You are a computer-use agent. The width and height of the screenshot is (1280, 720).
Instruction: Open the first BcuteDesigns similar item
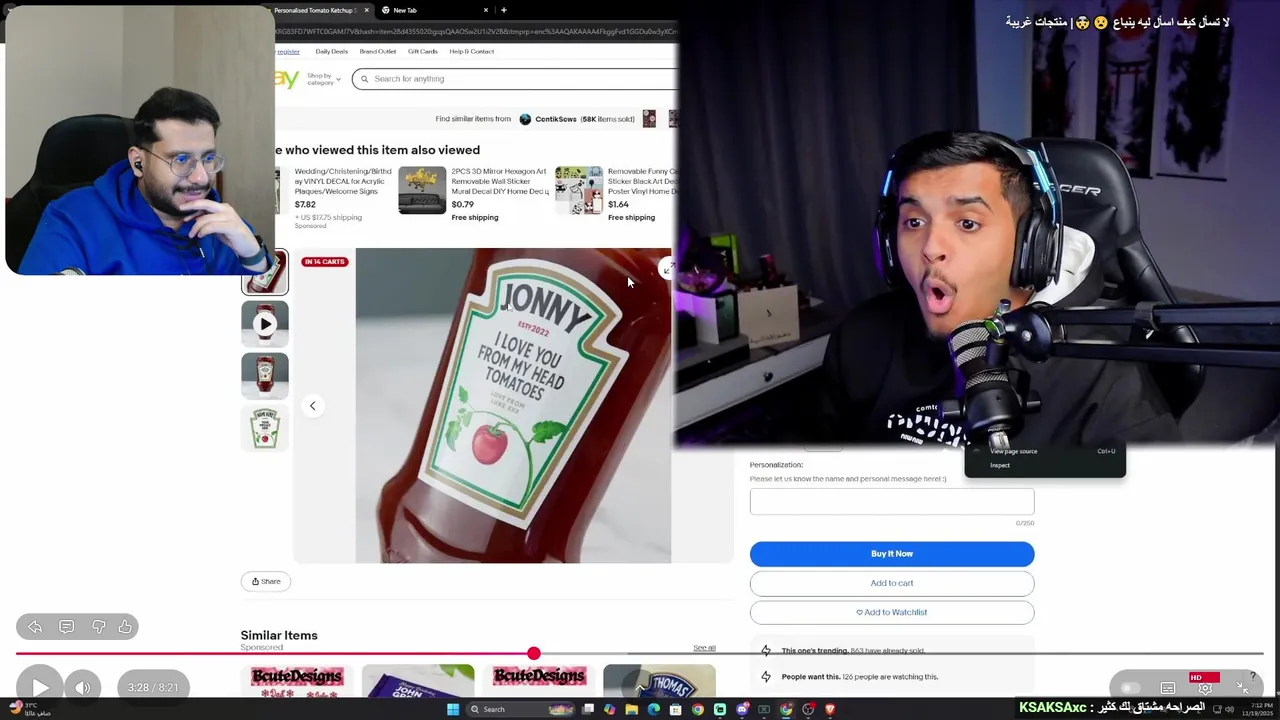(297, 680)
